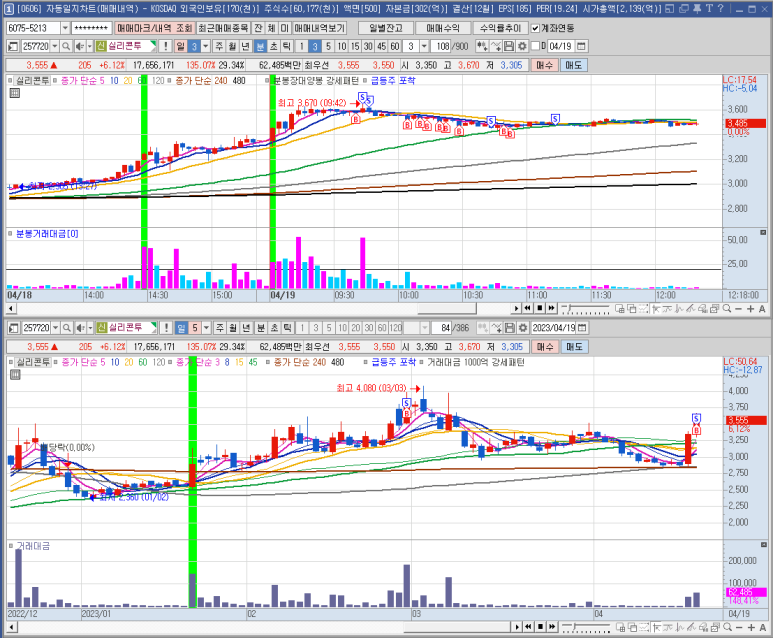
Task: Select the 45-minute interval button in upper toolbar
Action: (x=382, y=46)
